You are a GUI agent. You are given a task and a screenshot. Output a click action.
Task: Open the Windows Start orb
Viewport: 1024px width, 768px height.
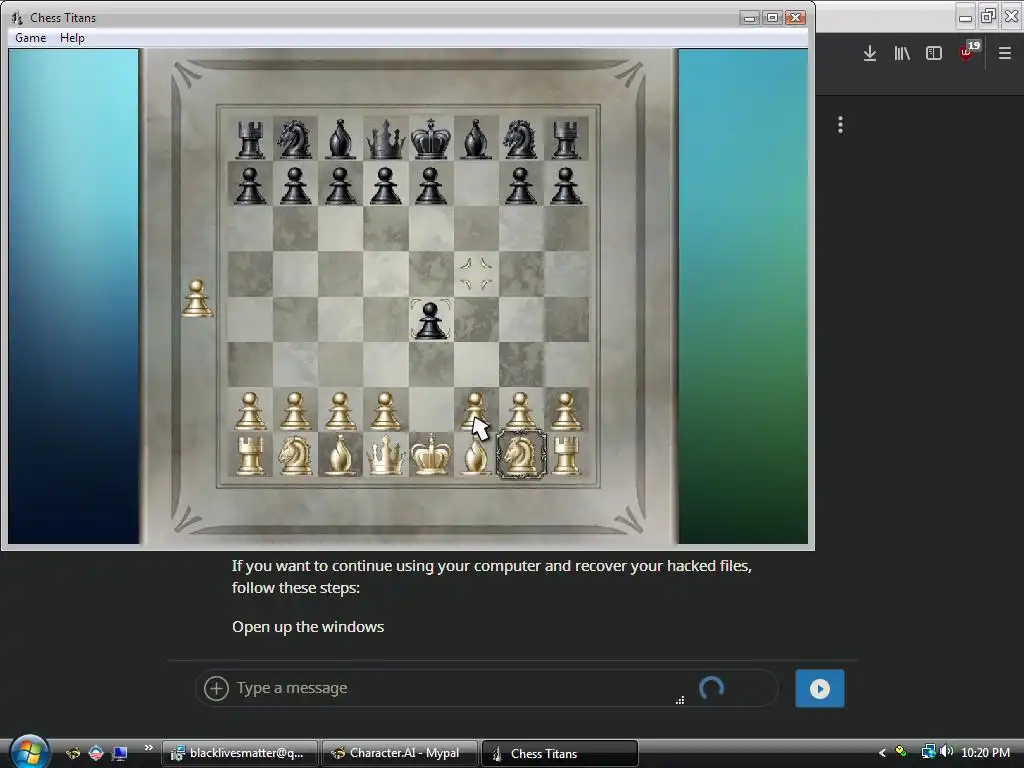28,752
